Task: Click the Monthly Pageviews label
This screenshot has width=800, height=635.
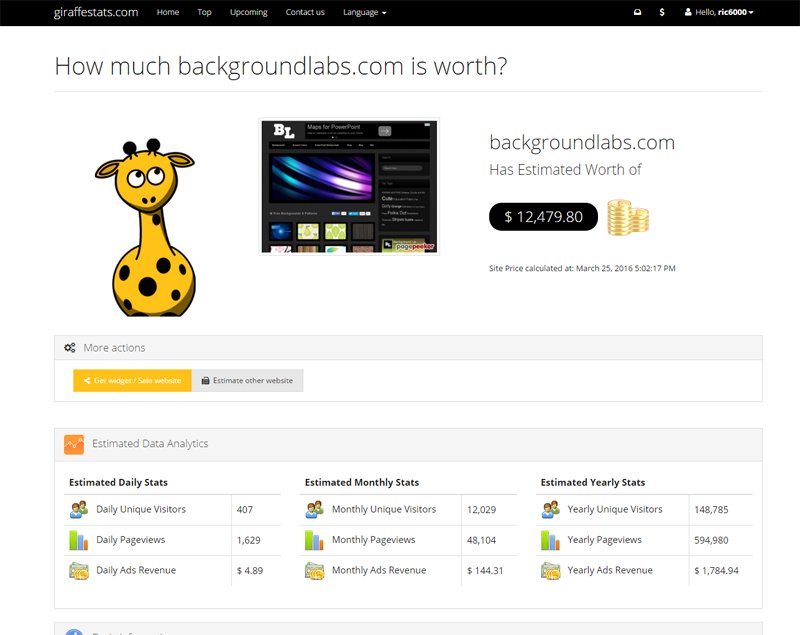Action: point(373,540)
